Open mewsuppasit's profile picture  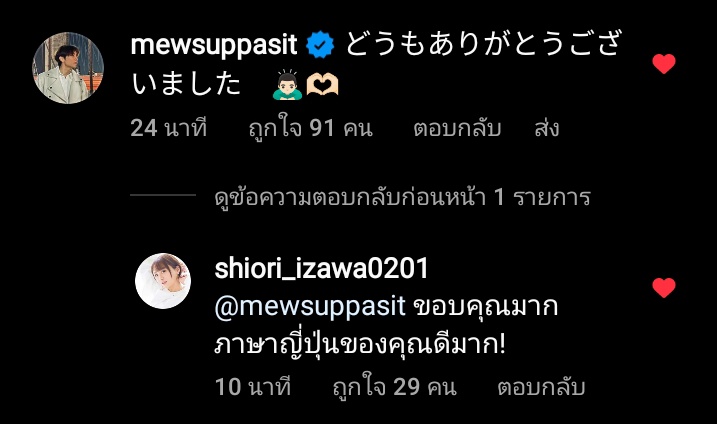68,68
